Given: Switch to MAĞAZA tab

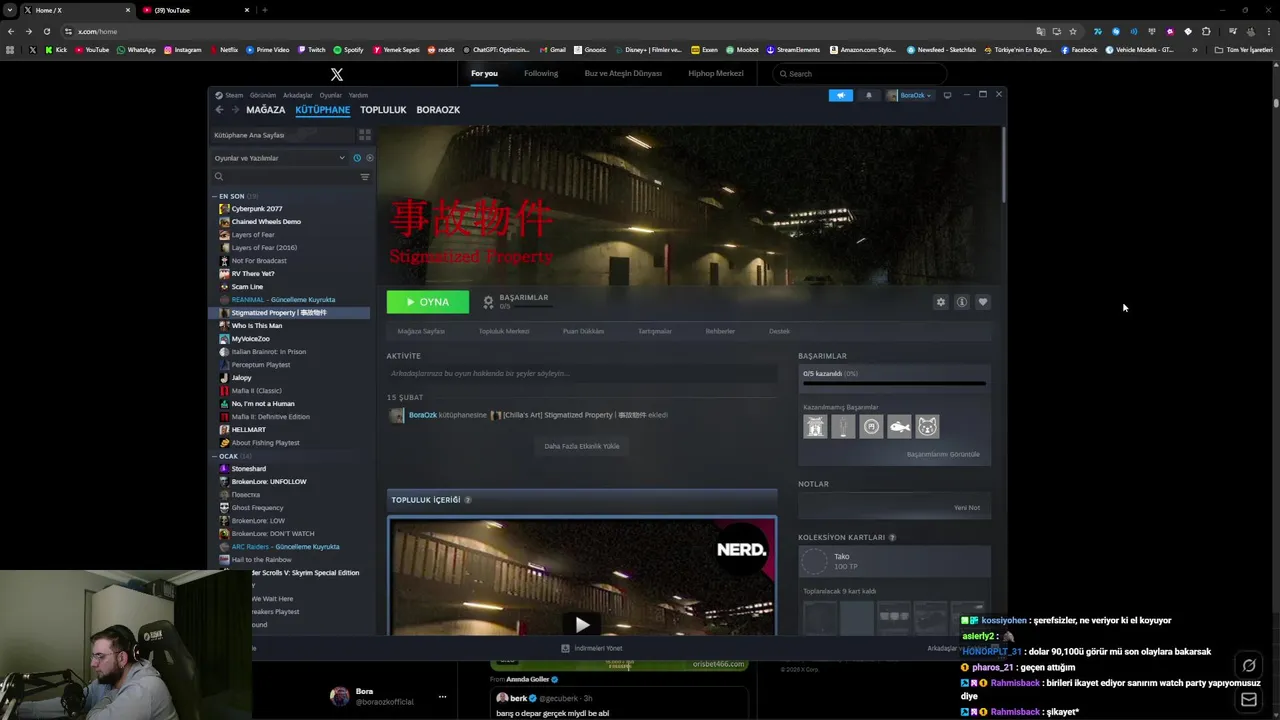Looking at the screenshot, I should point(266,110).
